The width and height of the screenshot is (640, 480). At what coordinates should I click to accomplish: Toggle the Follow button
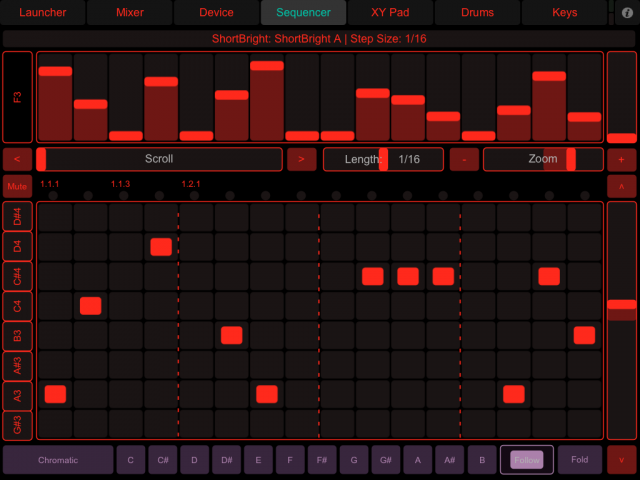pyautogui.click(x=526, y=460)
